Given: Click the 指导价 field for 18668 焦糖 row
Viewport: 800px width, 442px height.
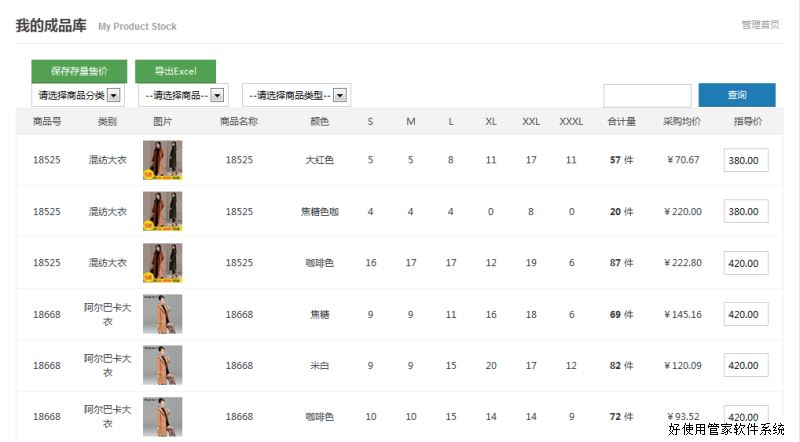Looking at the screenshot, I should [745, 314].
